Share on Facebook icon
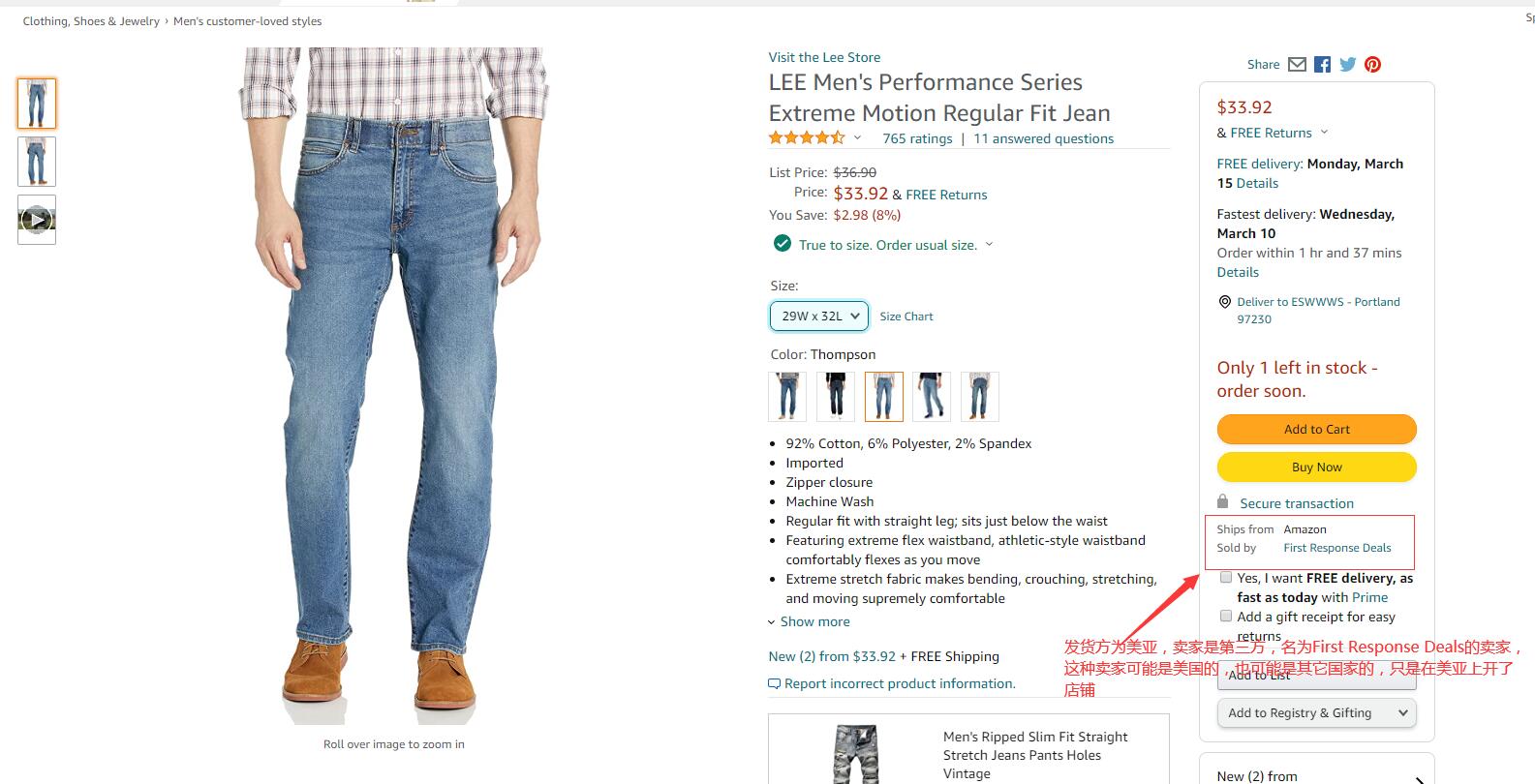1535x784 pixels. [x=1322, y=65]
